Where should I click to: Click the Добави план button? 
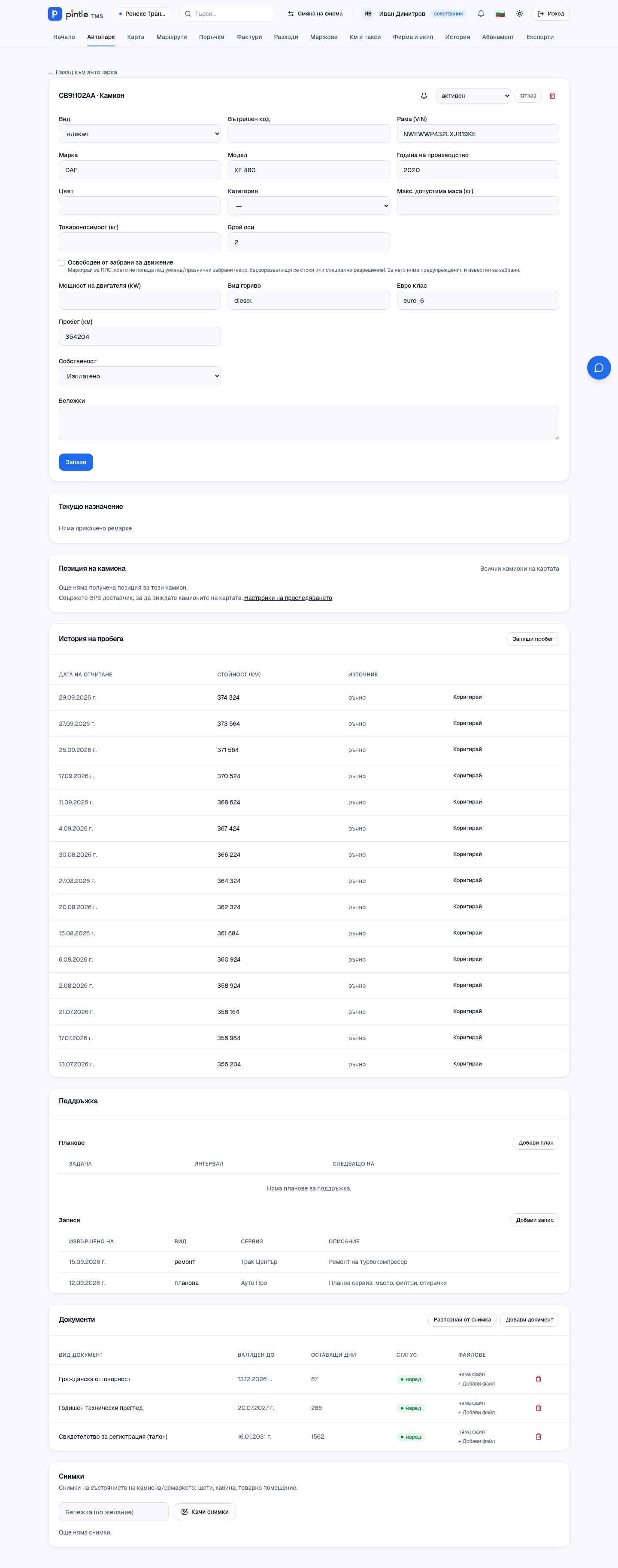click(536, 1142)
